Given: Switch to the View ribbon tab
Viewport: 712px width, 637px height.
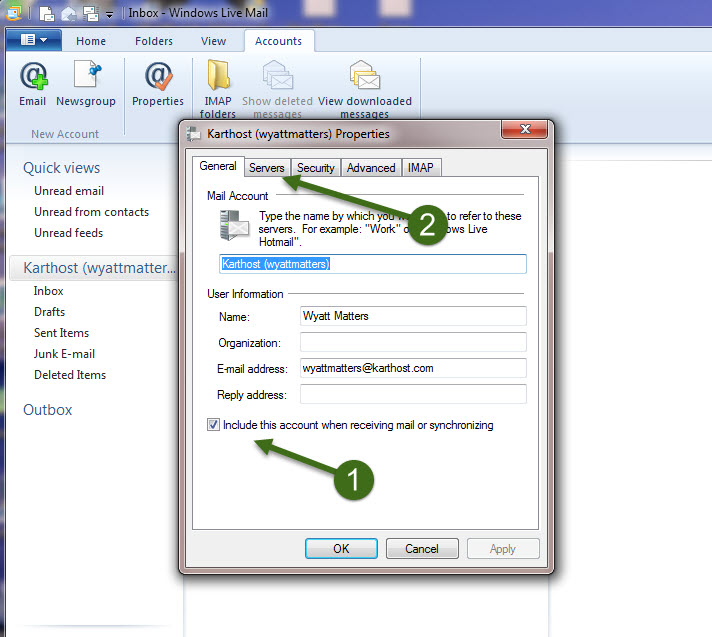Looking at the screenshot, I should (x=213, y=41).
